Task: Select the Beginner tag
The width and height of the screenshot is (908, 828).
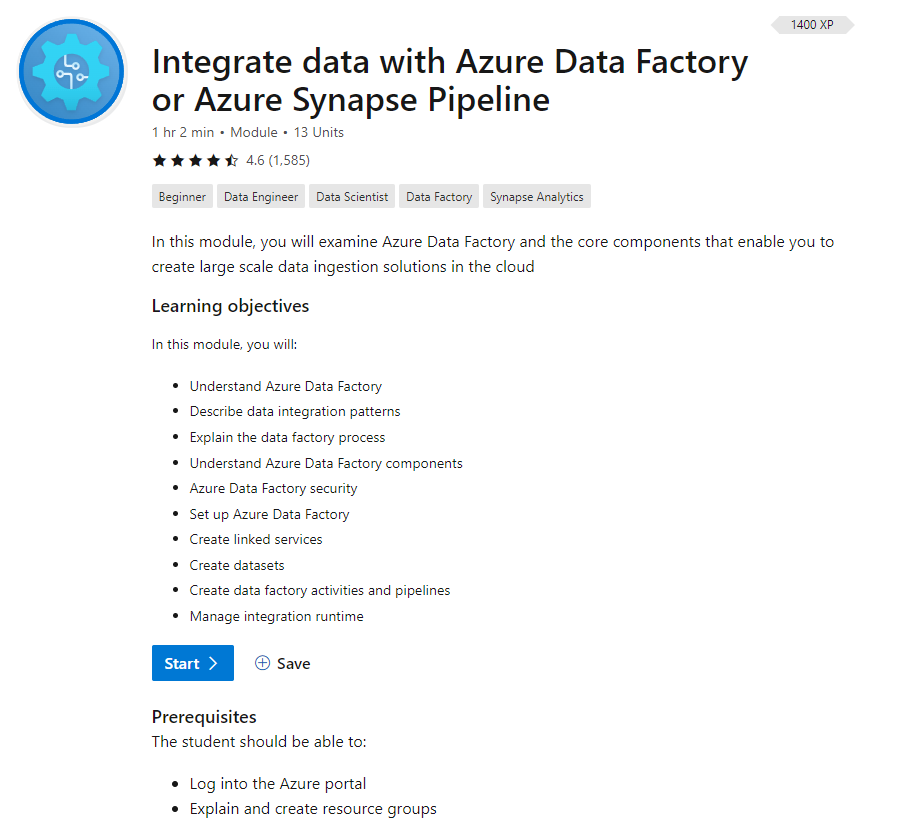Action: click(182, 196)
